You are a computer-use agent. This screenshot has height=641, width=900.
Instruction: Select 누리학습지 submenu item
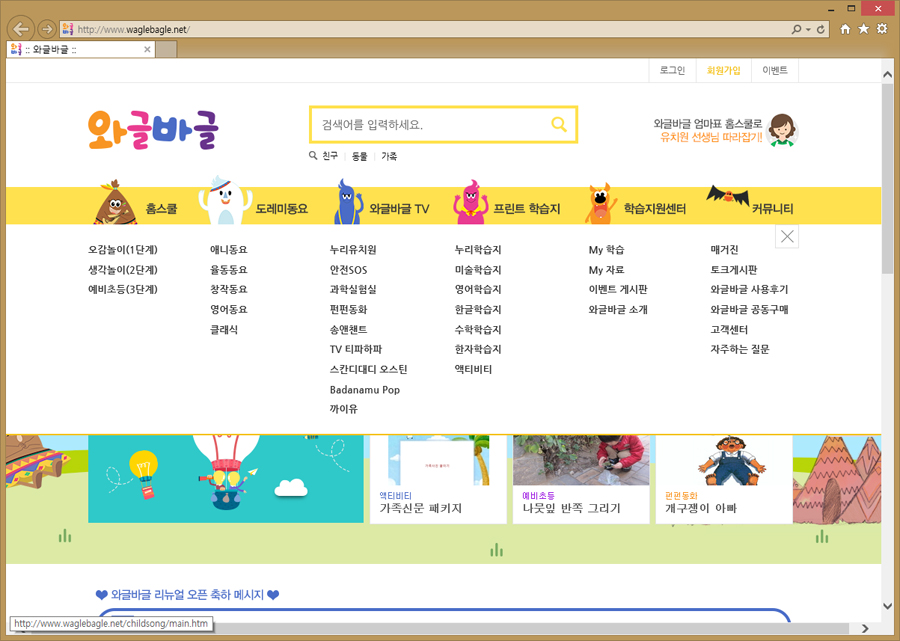point(478,250)
